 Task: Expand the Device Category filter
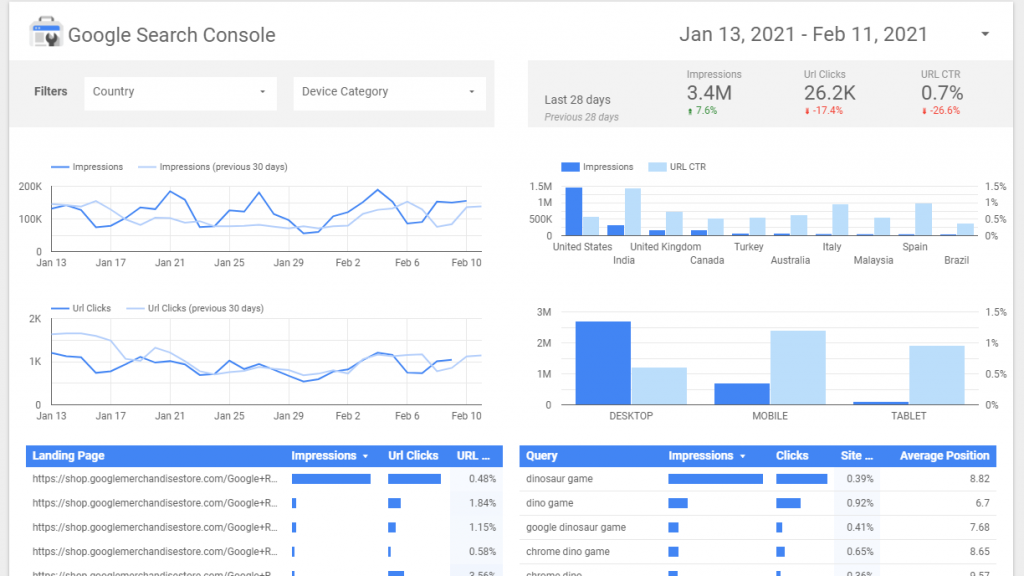389,92
